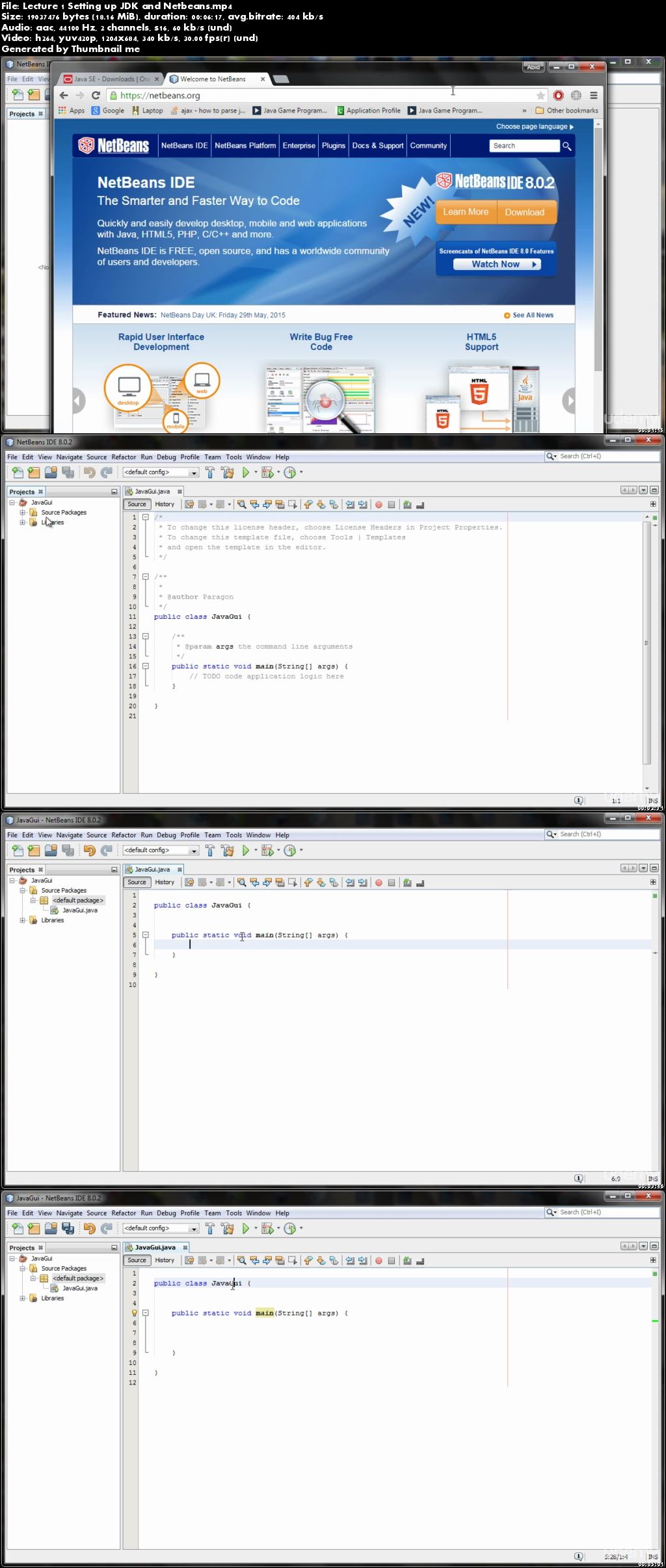The width and height of the screenshot is (666, 1568).
Task: Click bold JavaGui.java tab in 12-line editor window
Action: tap(155, 1247)
